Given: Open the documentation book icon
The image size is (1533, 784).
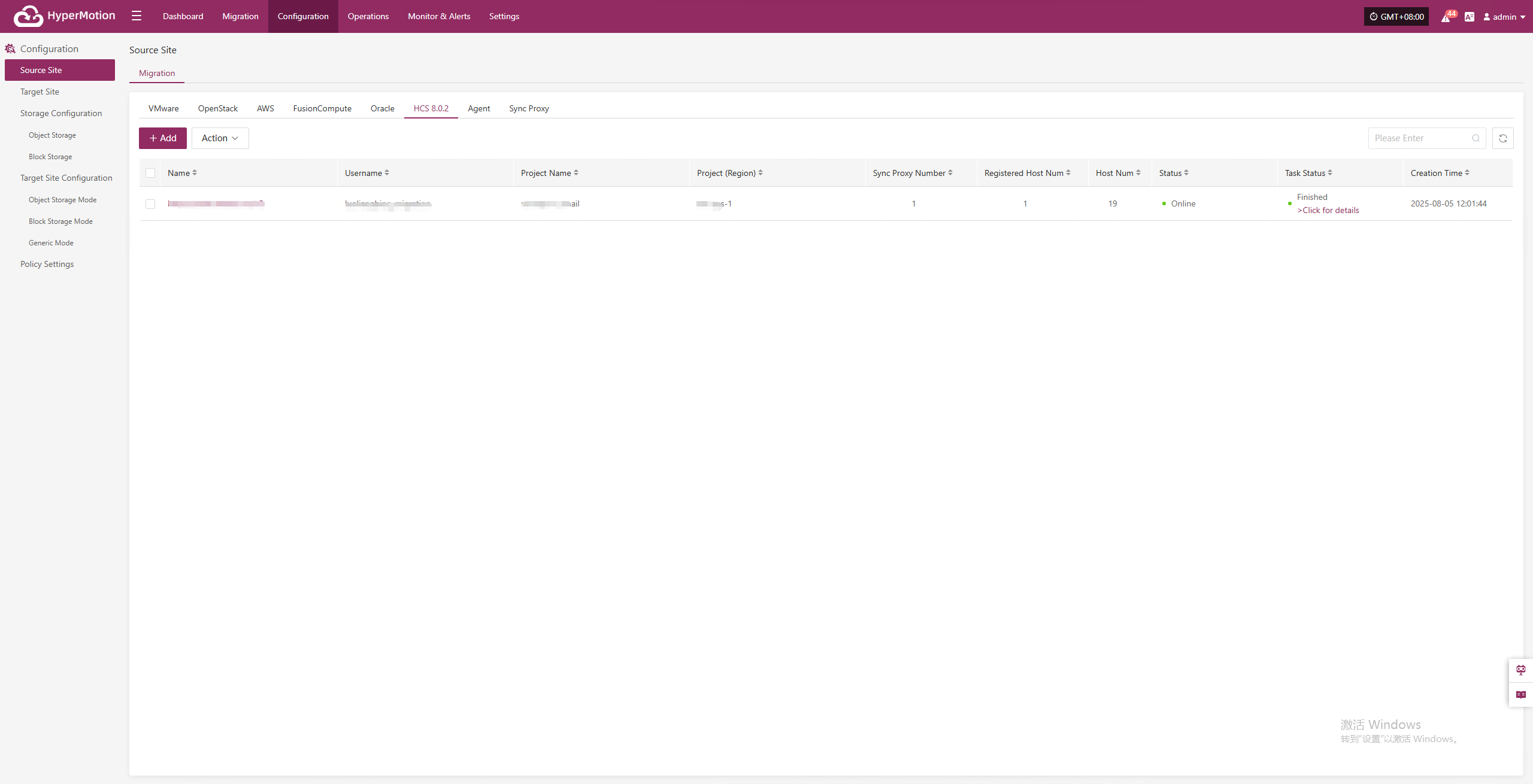Looking at the screenshot, I should click(x=1521, y=695).
